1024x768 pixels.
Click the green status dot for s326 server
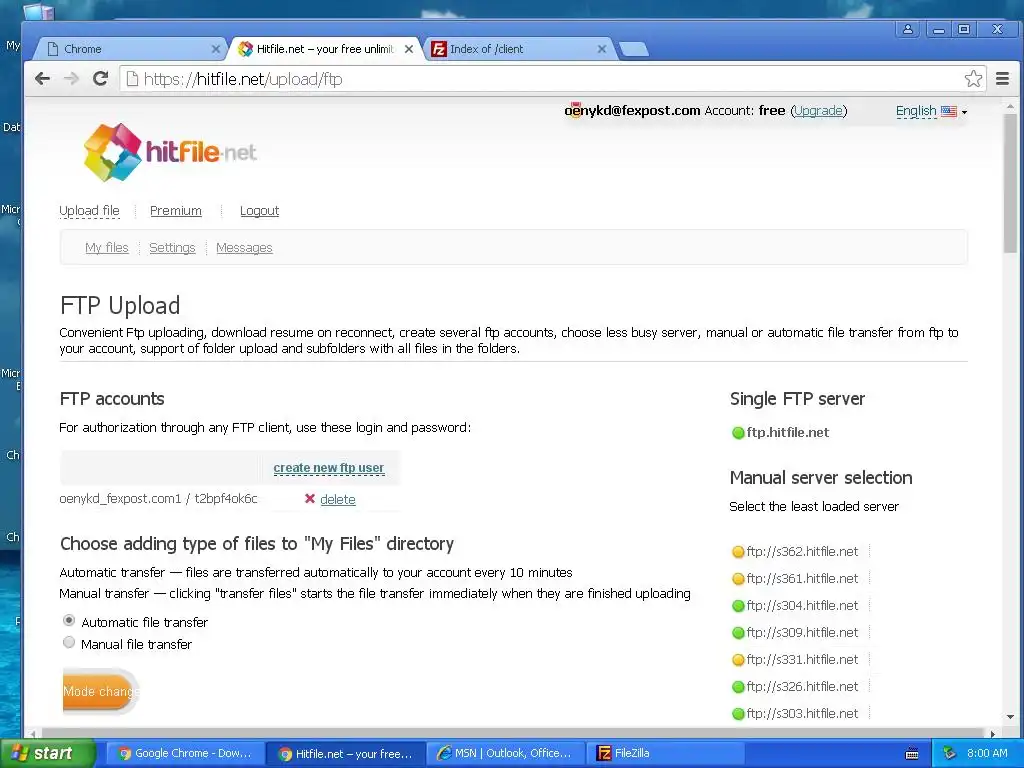738,687
